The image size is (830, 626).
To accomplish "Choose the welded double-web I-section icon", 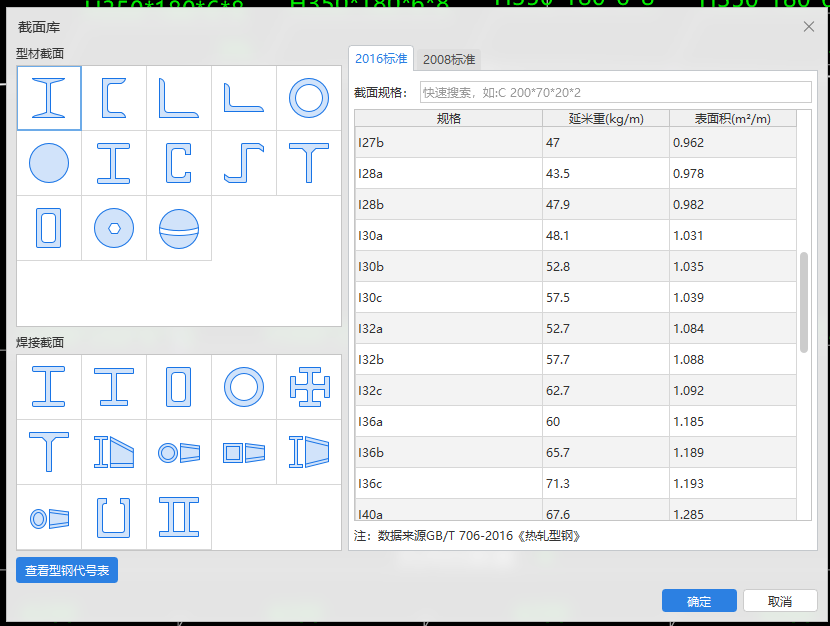I will (179, 518).
